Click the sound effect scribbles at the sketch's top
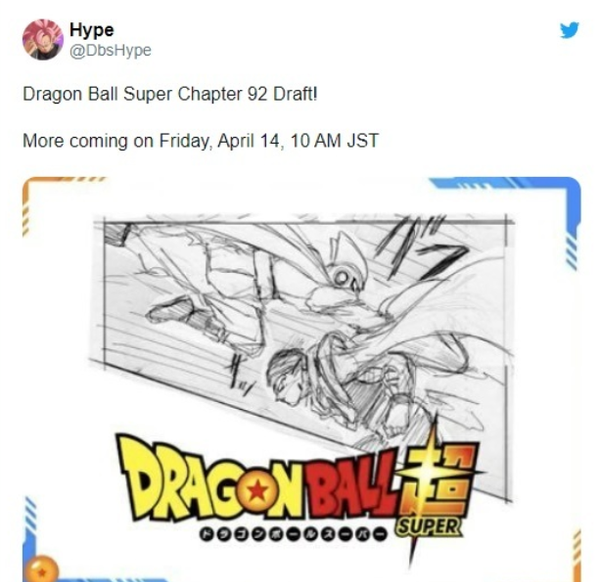 423,245
